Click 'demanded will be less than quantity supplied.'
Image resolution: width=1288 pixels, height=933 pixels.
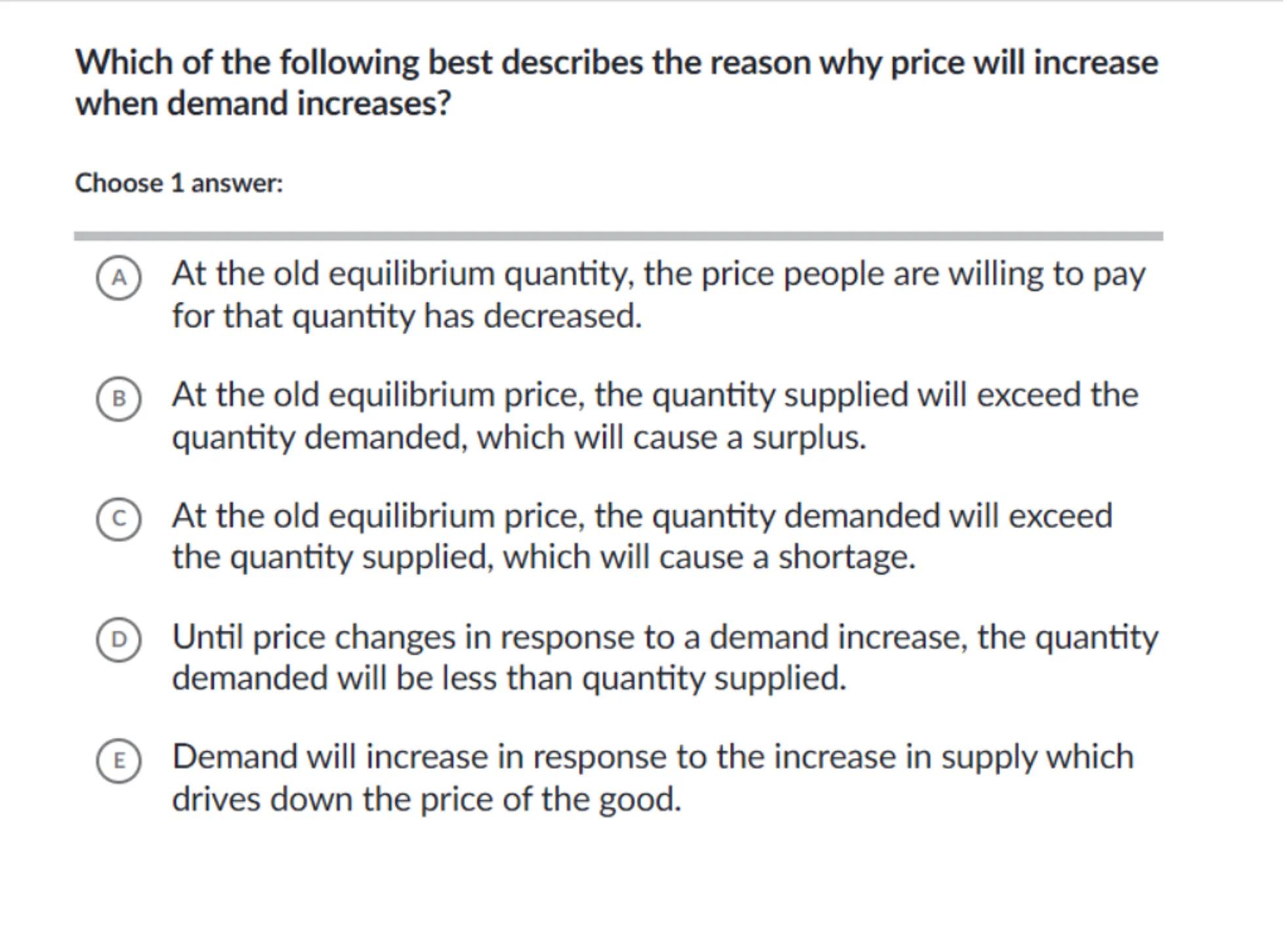(509, 678)
